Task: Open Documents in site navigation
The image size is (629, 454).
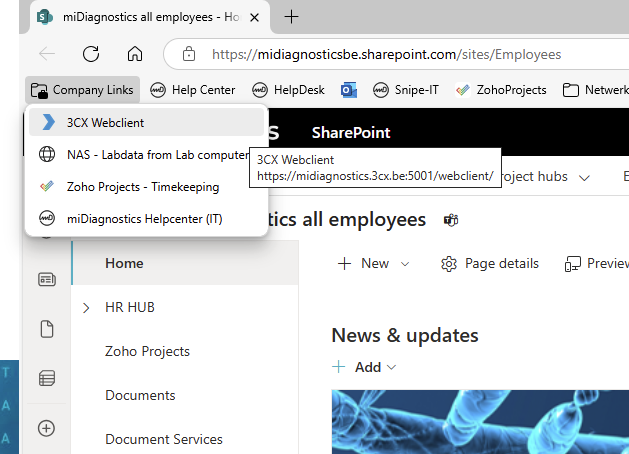Action: point(140,395)
